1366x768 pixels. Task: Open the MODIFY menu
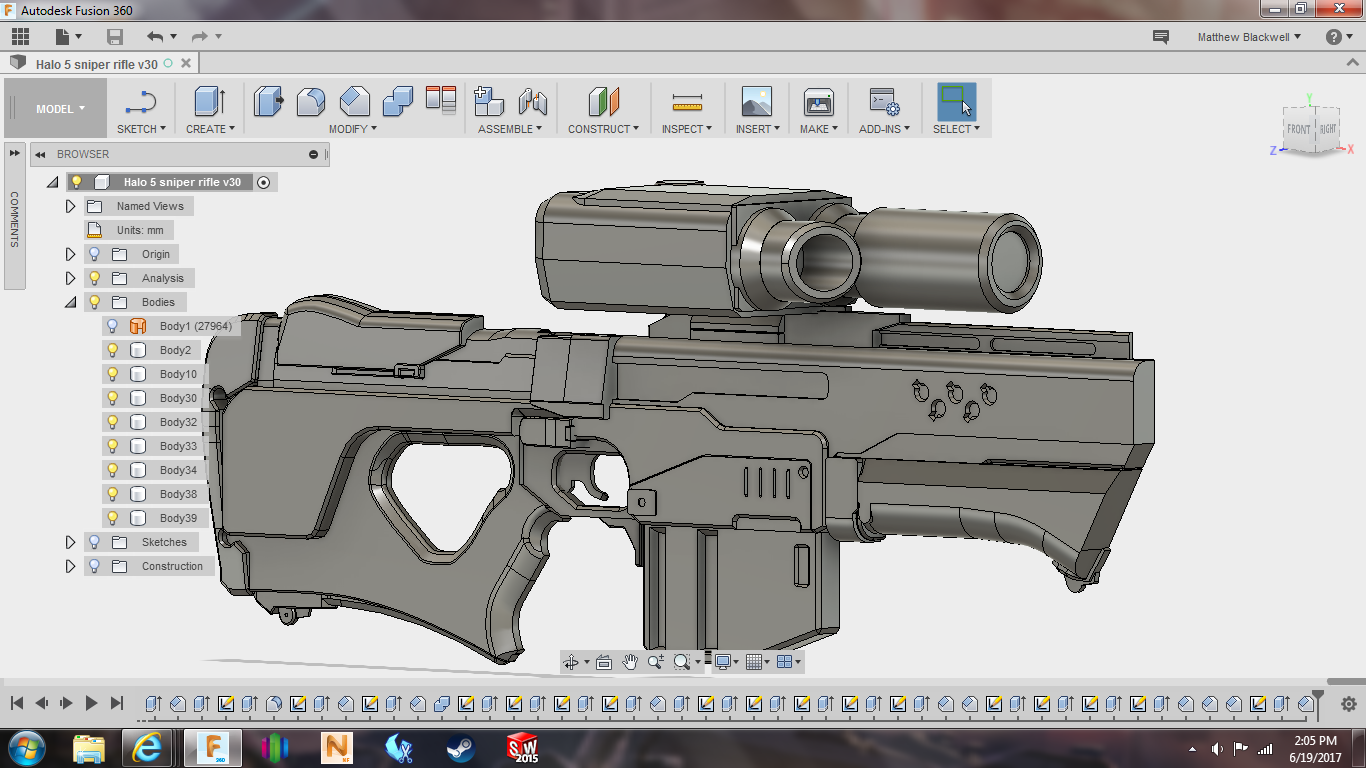353,129
